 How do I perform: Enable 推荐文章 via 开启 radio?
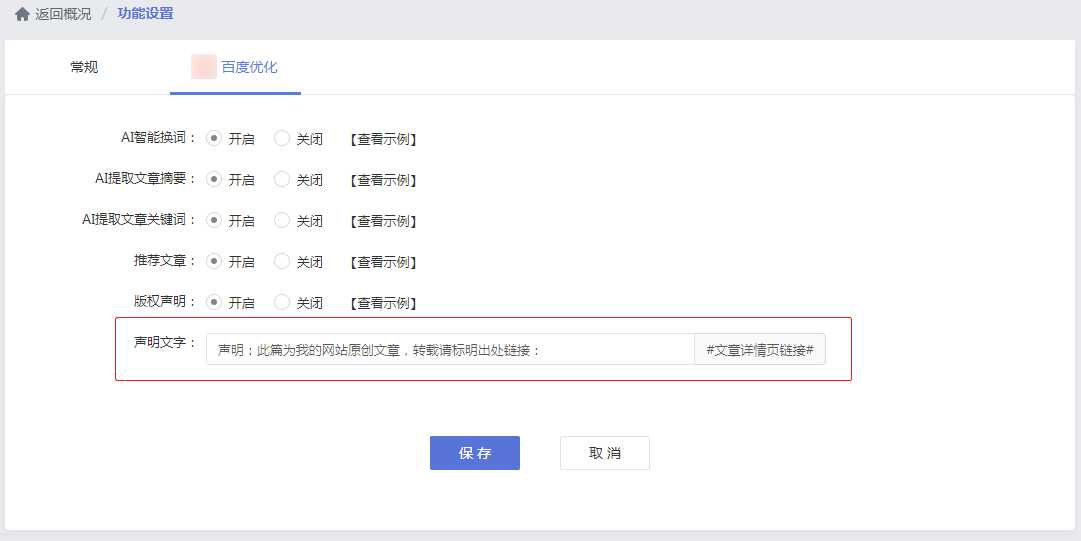(x=214, y=261)
